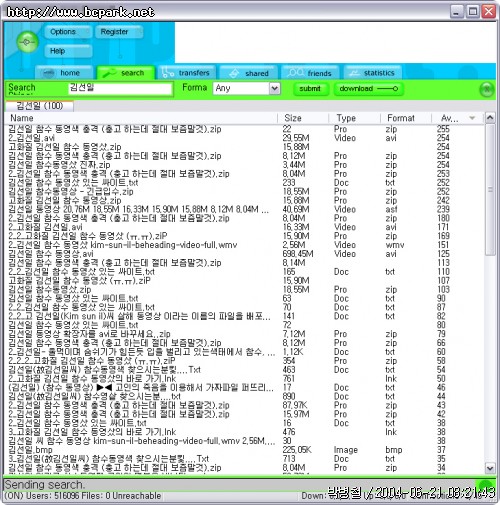Click the Av... column sort arrow

coord(472,118)
